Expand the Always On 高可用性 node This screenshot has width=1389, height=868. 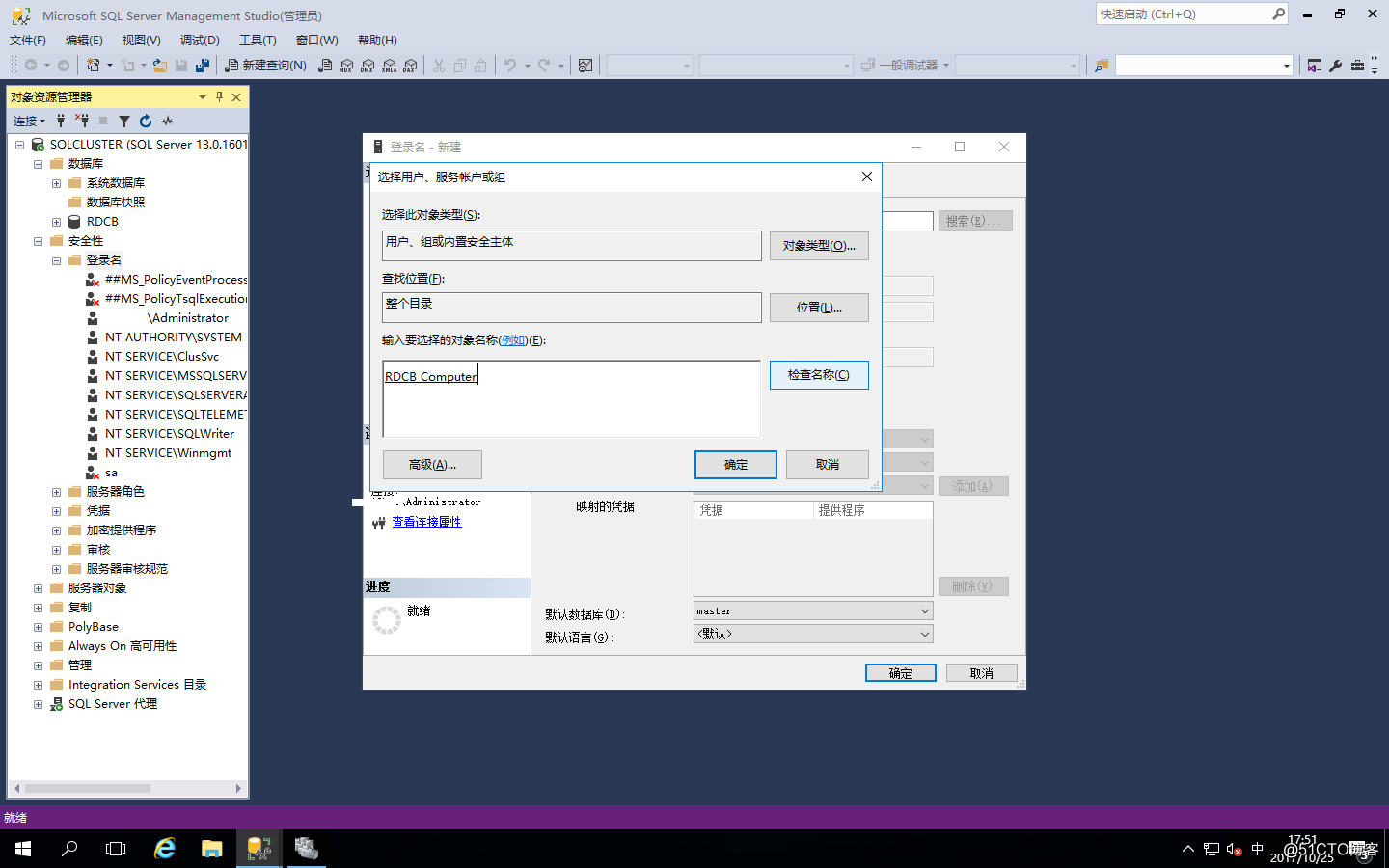coord(38,646)
